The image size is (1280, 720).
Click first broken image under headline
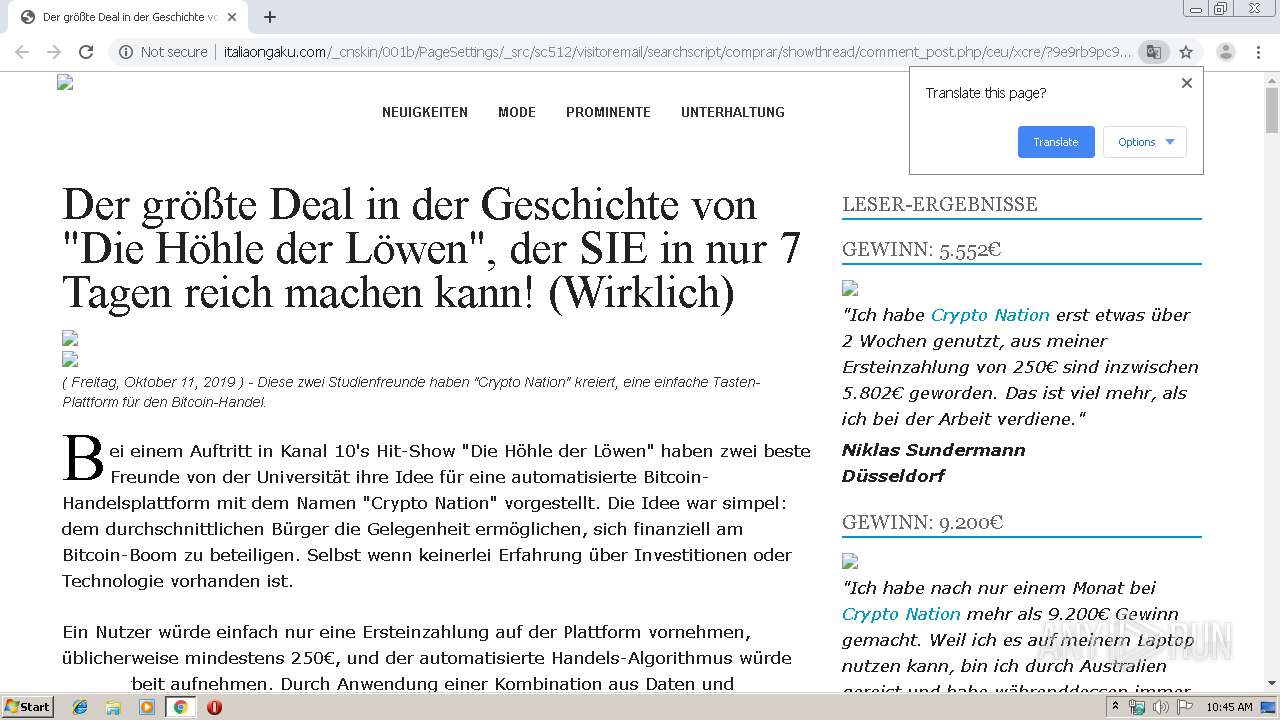[x=70, y=338]
